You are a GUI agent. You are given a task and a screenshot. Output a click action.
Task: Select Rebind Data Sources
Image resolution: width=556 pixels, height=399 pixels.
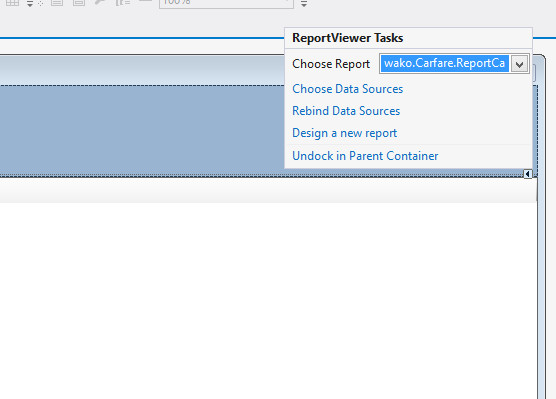pos(346,111)
